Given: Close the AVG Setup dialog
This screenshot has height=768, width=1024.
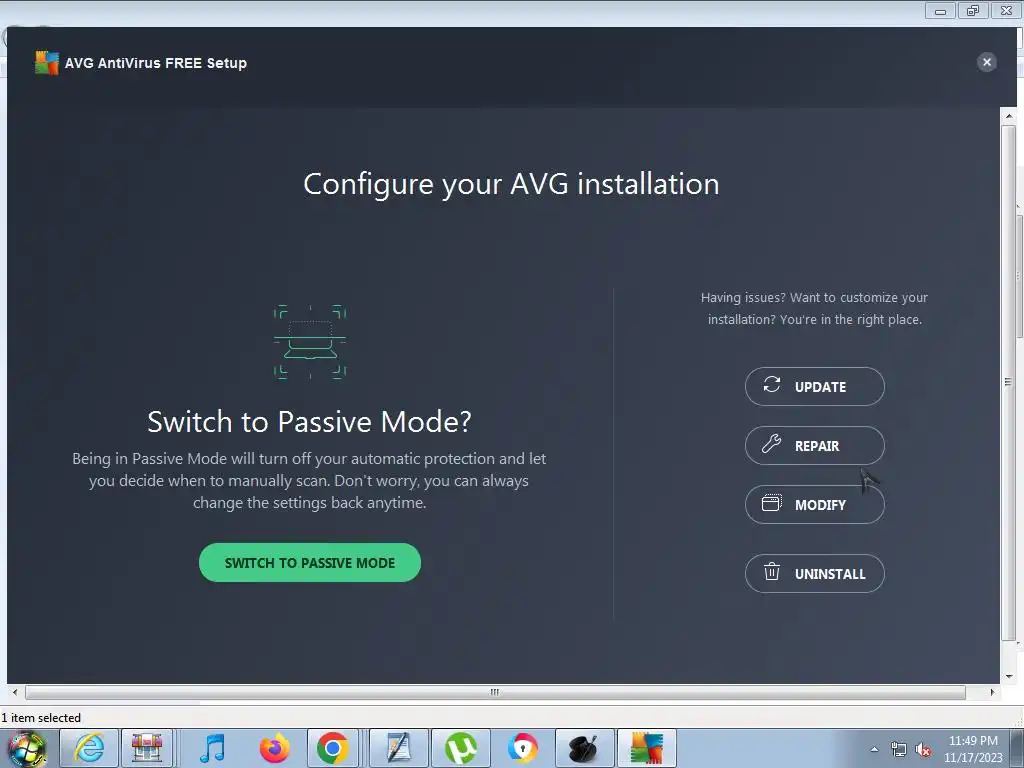Looking at the screenshot, I should (x=986, y=62).
